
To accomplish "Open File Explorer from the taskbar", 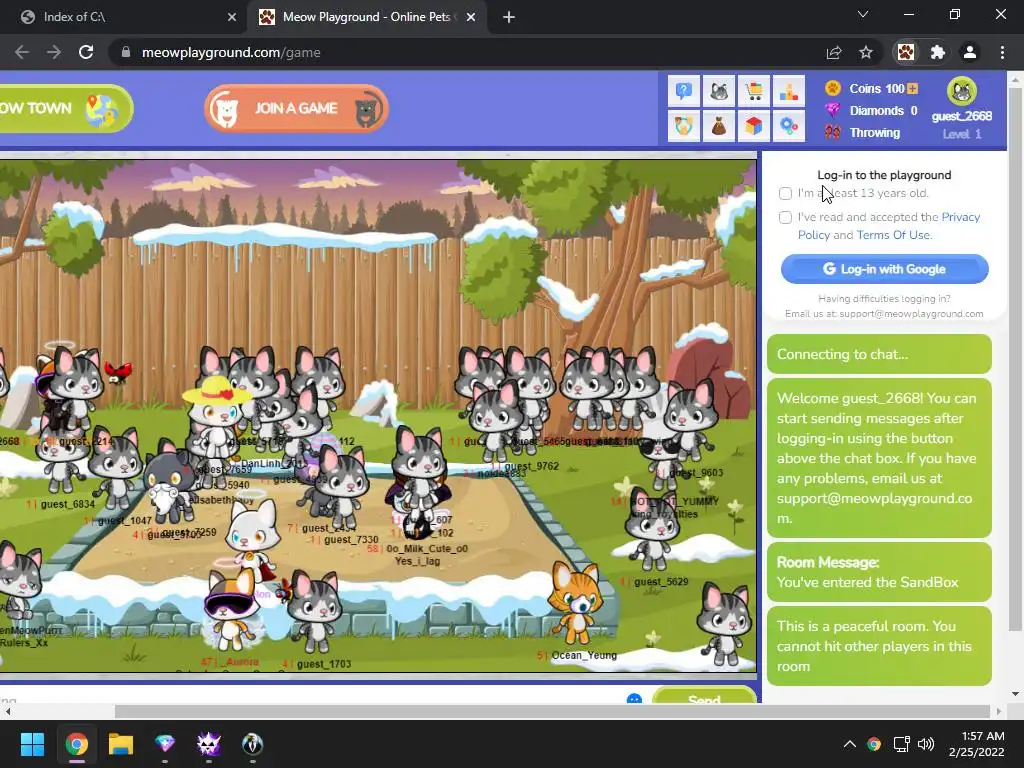I will coord(121,744).
